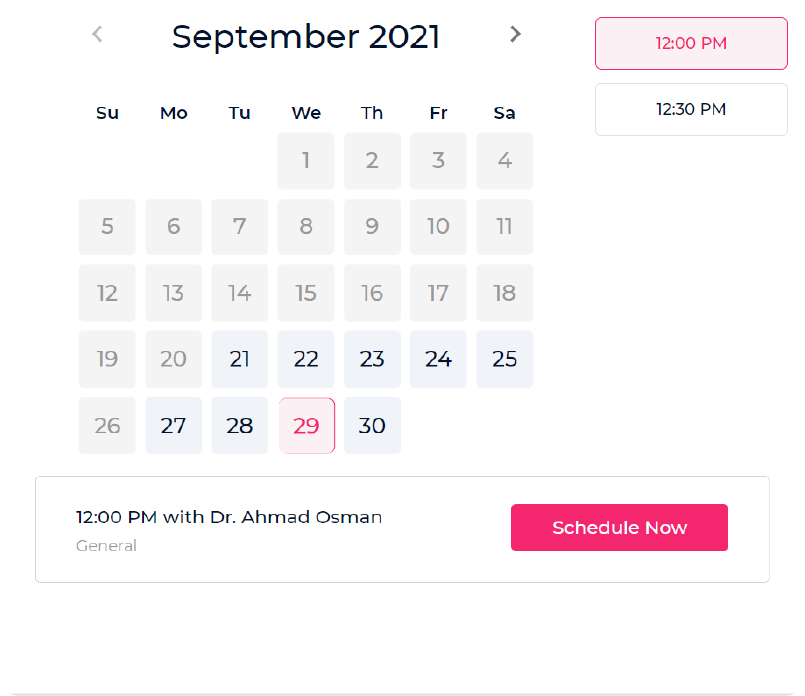This screenshot has height=696, width=805.
Task: Go to the next month arrow
Action: tap(515, 34)
